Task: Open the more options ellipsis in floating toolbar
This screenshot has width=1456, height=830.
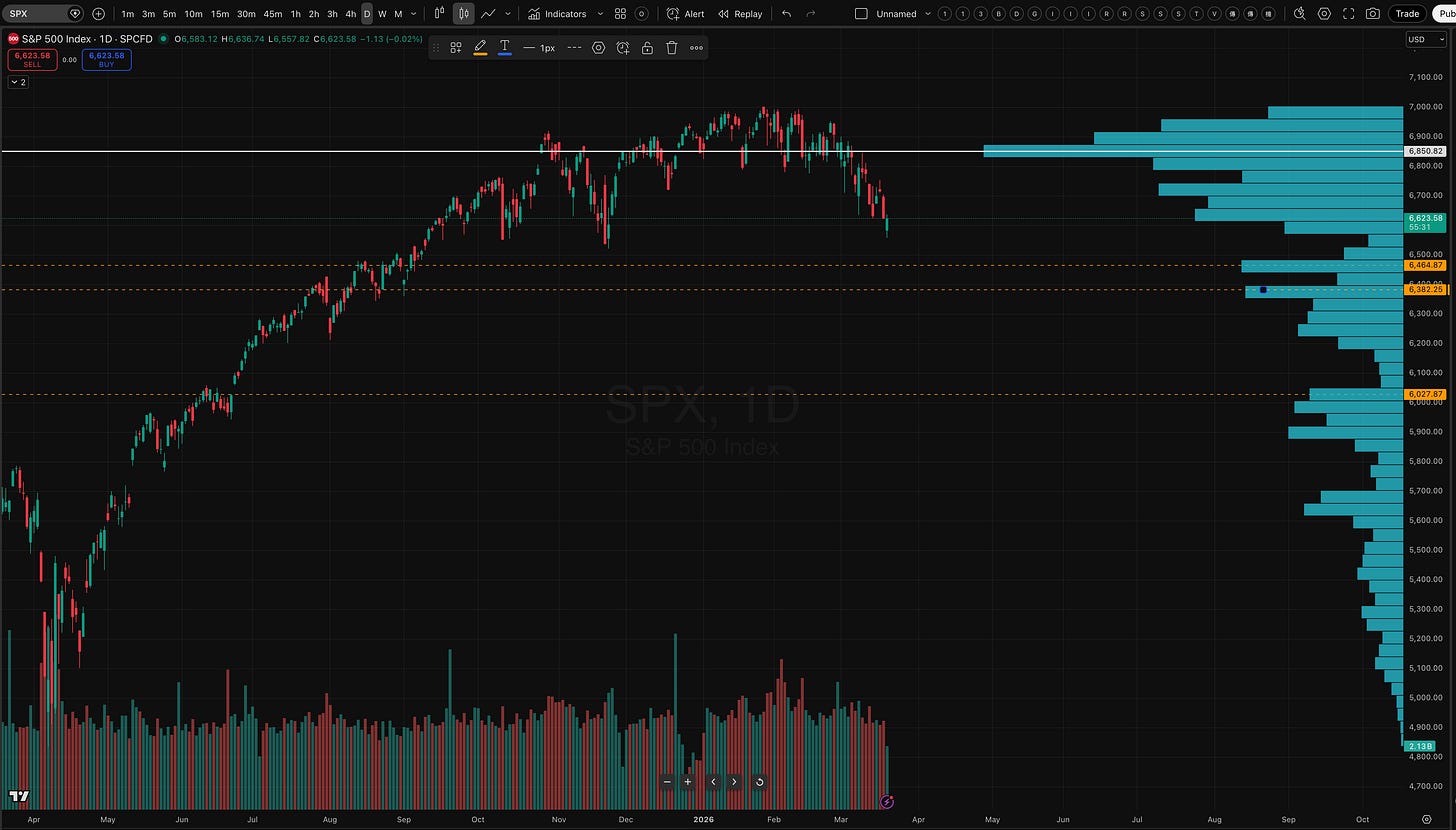Action: pyautogui.click(x=696, y=47)
